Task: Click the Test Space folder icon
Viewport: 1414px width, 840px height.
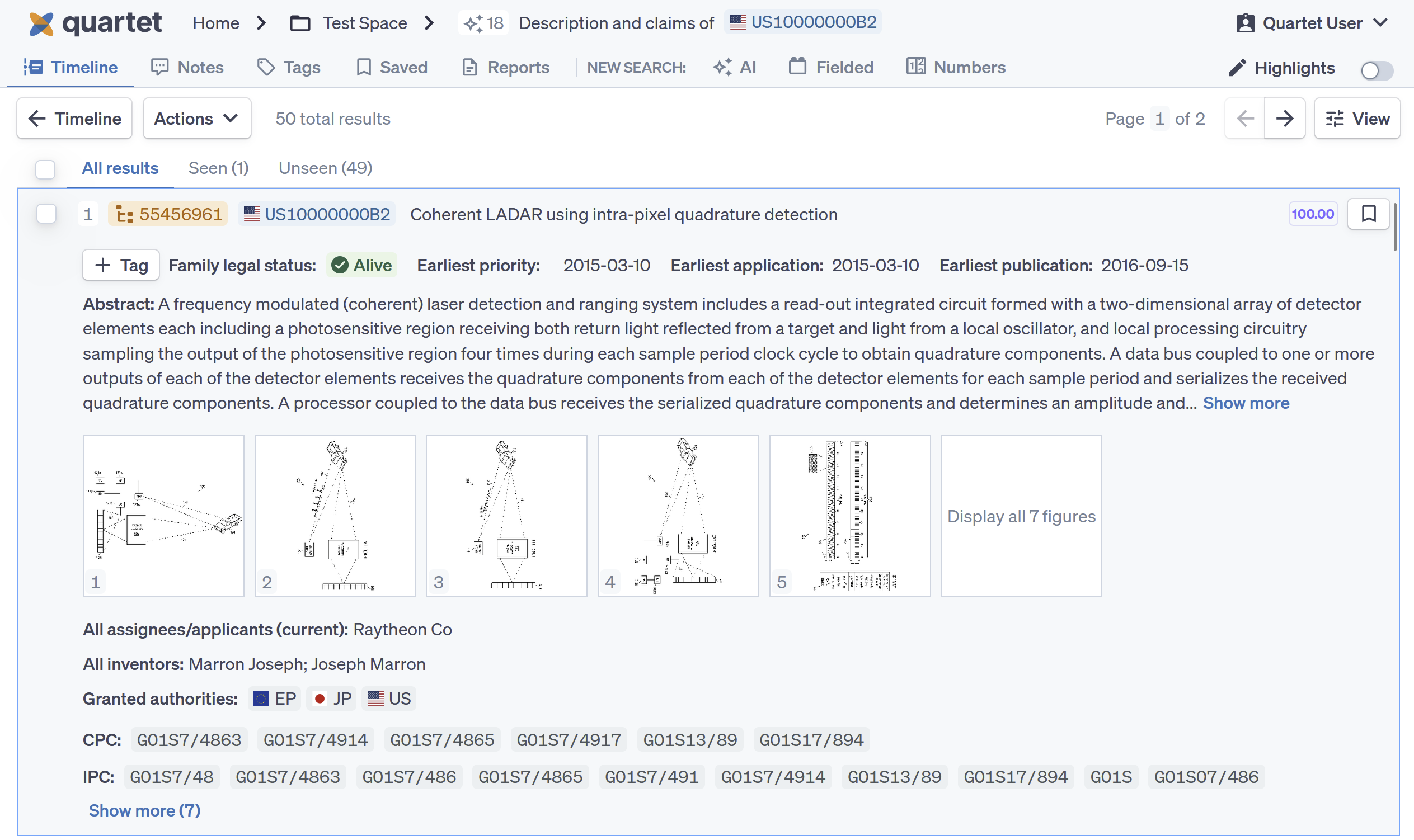Action: 300,24
